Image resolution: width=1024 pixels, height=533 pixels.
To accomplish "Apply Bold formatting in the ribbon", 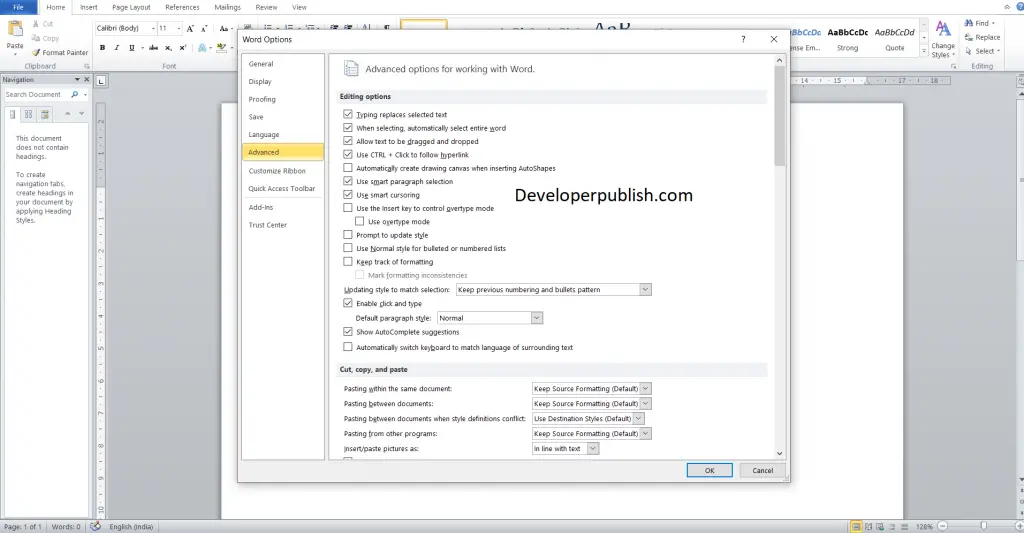I will pyautogui.click(x=103, y=48).
